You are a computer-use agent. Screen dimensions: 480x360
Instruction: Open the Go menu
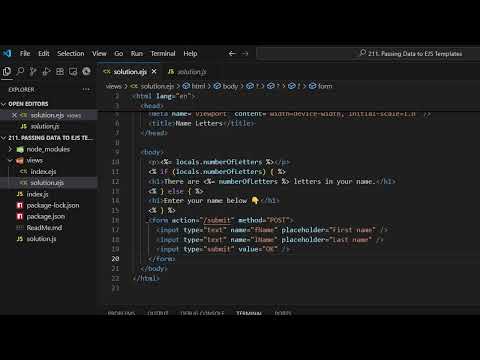(119, 53)
